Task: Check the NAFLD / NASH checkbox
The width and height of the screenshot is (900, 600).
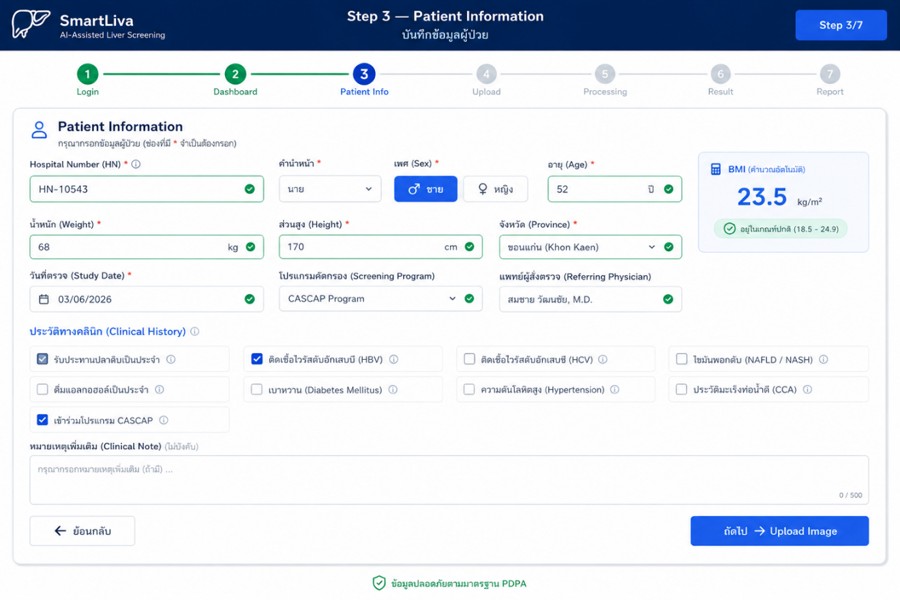Action: [682, 359]
